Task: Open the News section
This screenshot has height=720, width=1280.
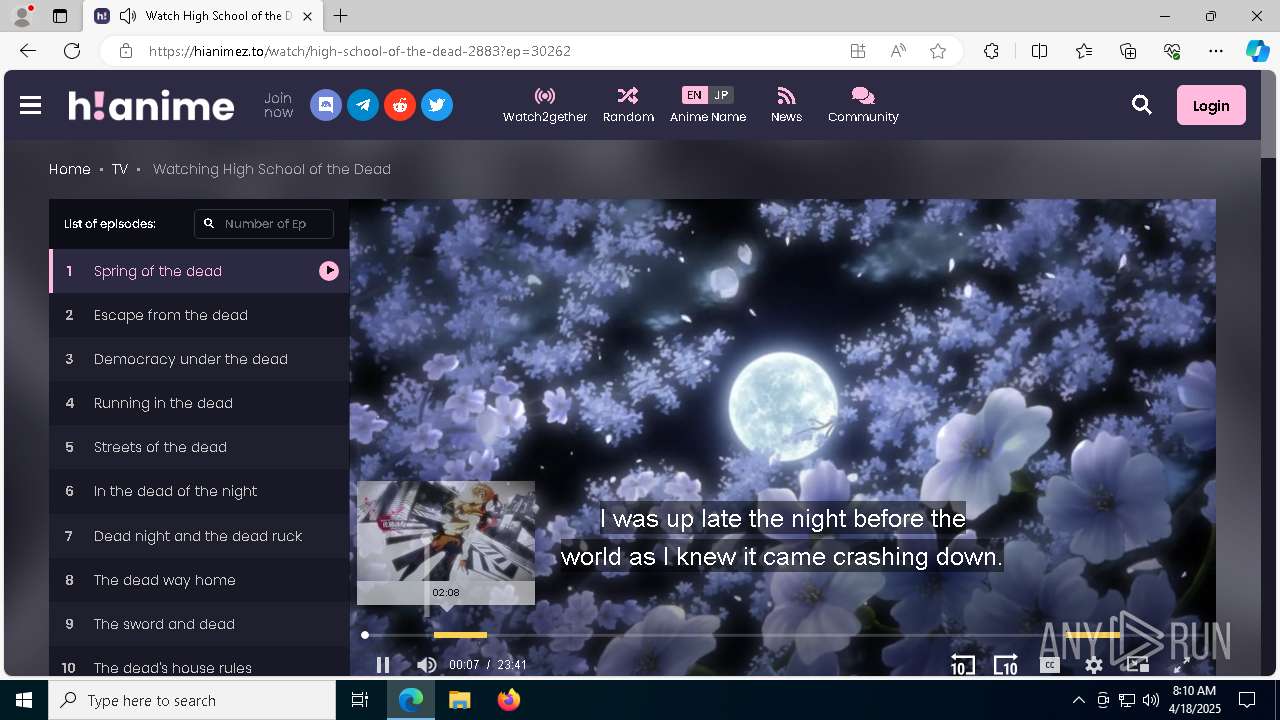Action: 786,105
